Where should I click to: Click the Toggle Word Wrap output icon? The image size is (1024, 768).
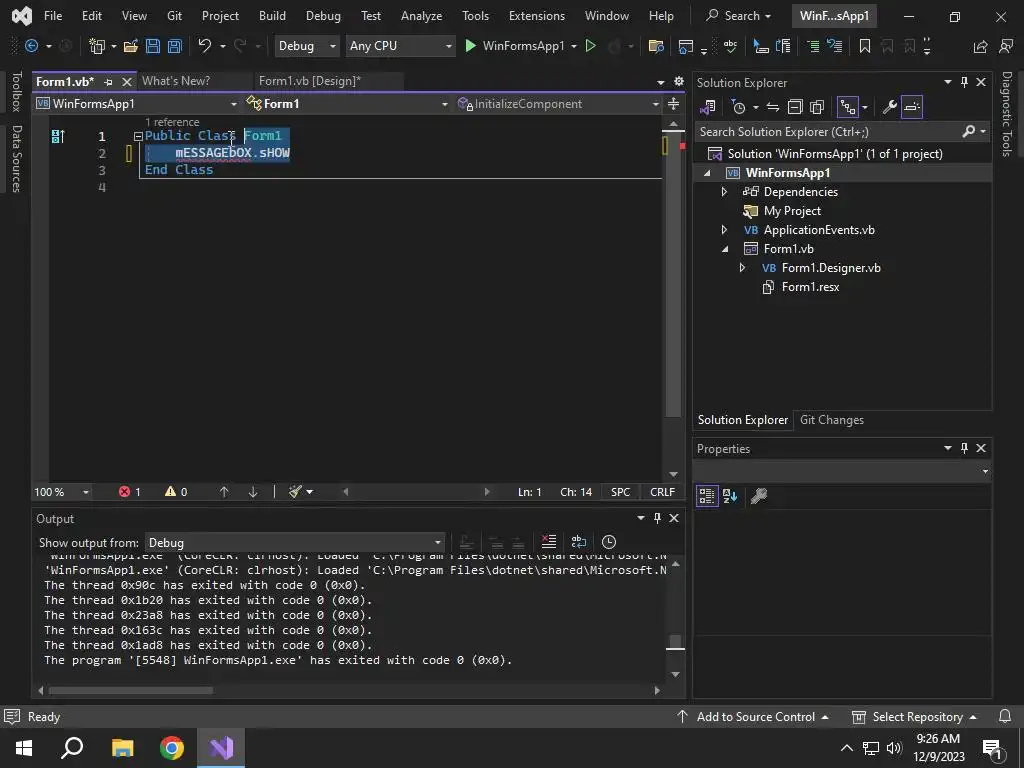coord(579,542)
